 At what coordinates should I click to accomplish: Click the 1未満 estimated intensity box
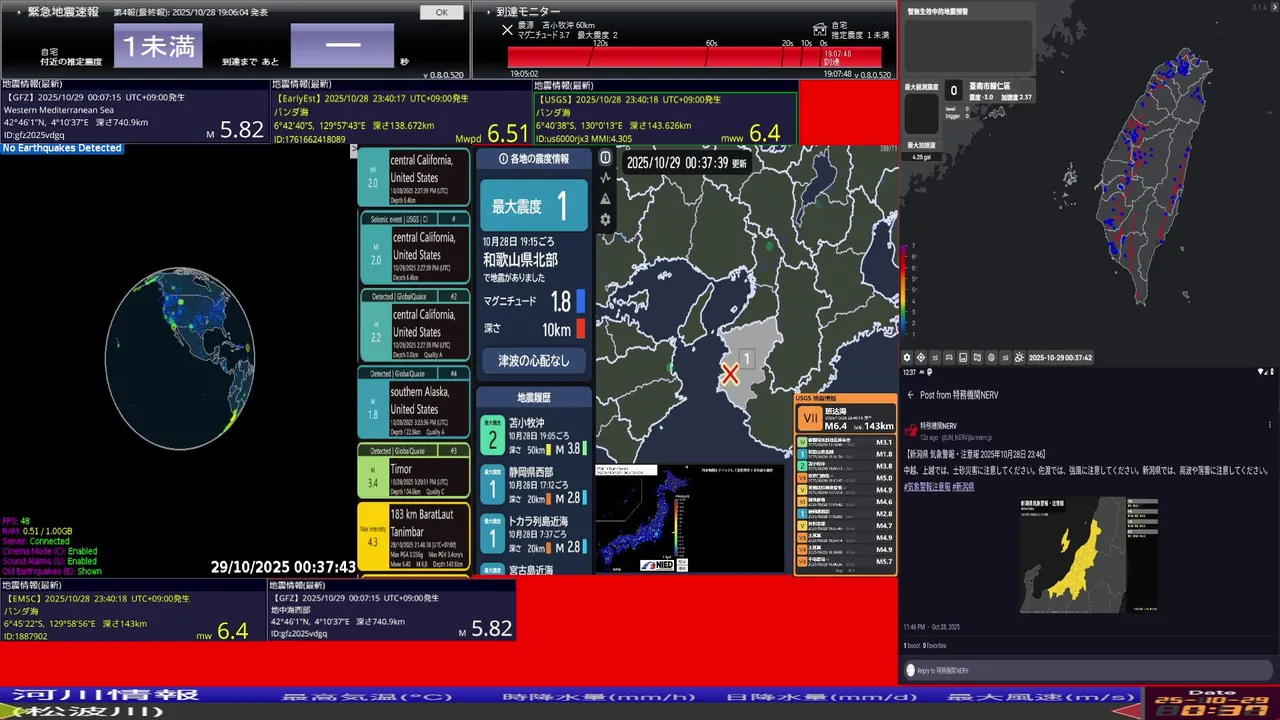click(x=158, y=45)
